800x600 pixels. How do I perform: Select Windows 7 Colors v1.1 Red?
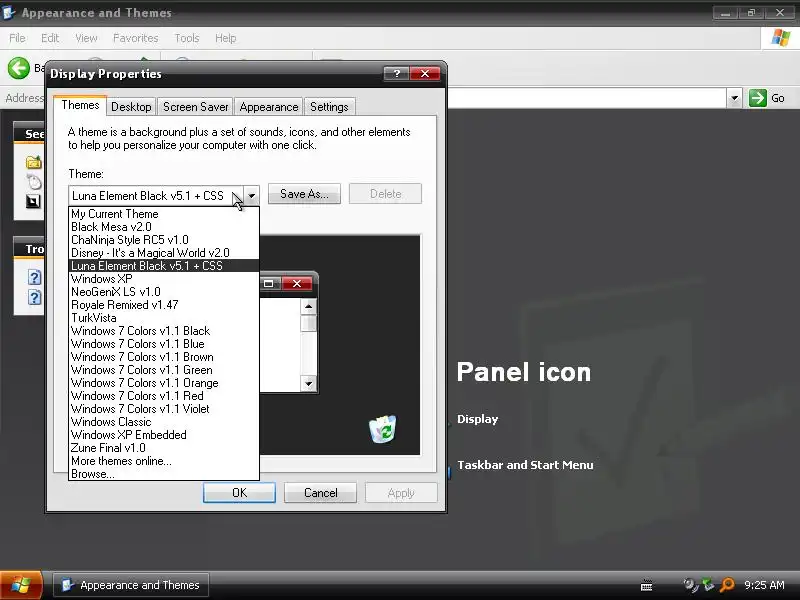(x=164, y=396)
